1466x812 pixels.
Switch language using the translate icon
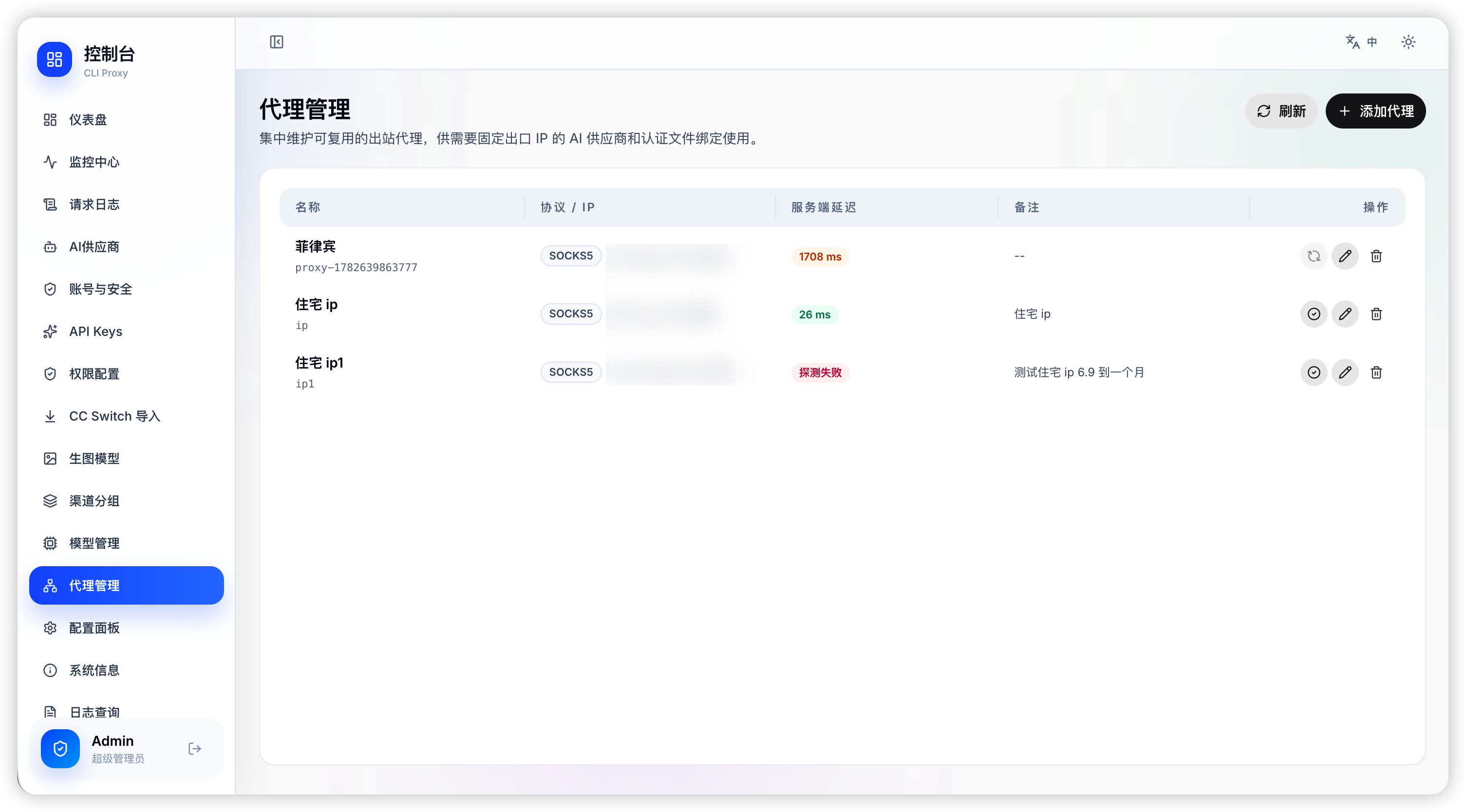coord(1361,42)
